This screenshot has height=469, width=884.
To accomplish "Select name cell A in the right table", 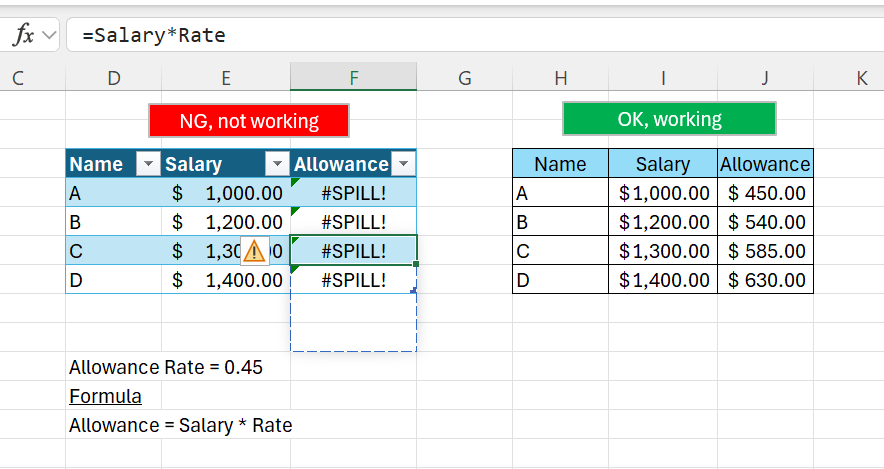I will pyautogui.click(x=560, y=193).
